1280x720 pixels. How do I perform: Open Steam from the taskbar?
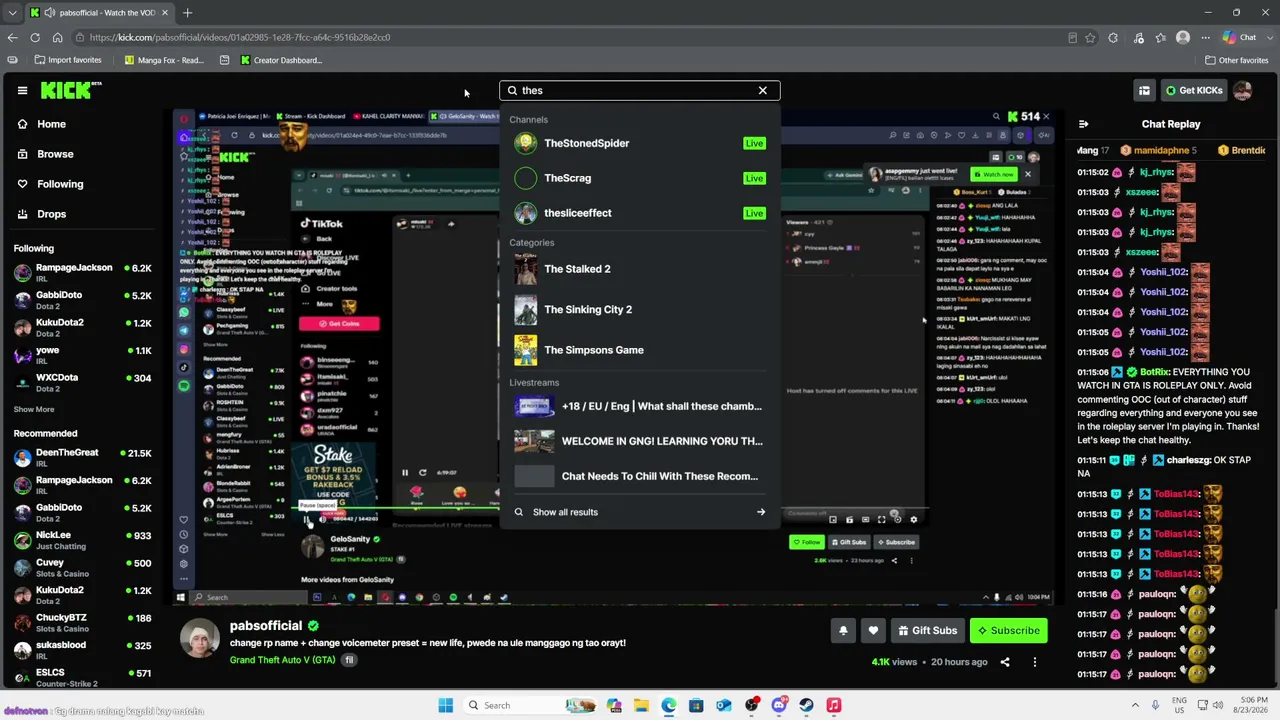pyautogui.click(x=806, y=706)
